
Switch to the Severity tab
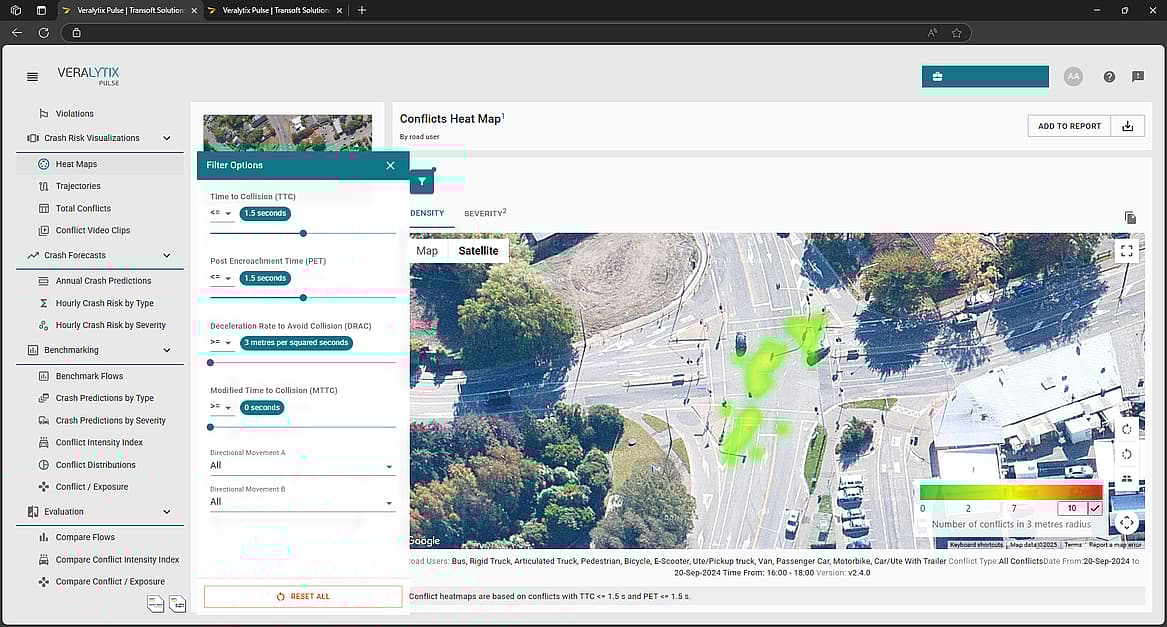(485, 213)
